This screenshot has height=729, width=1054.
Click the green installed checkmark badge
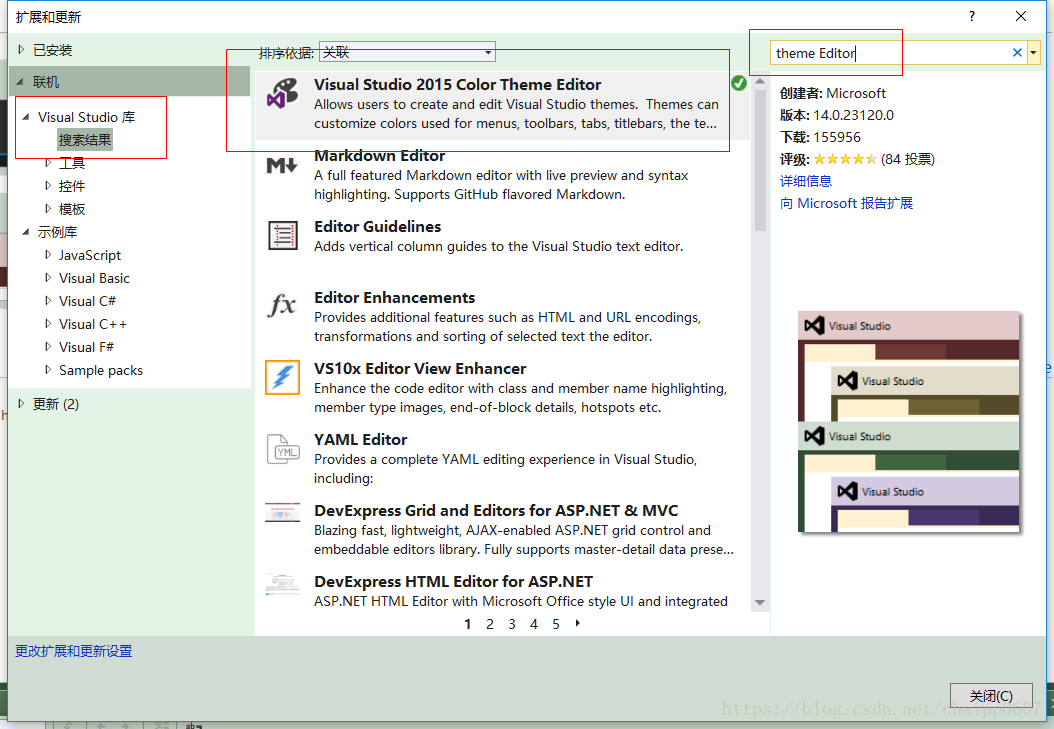point(739,83)
